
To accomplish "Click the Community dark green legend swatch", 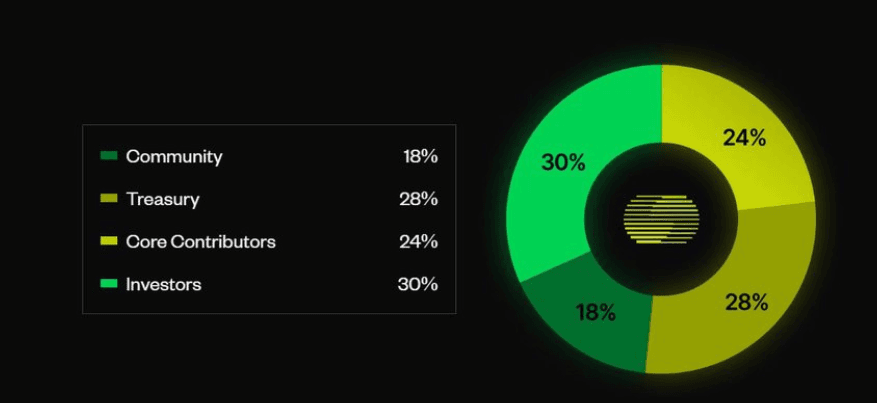I will pyautogui.click(x=109, y=156).
